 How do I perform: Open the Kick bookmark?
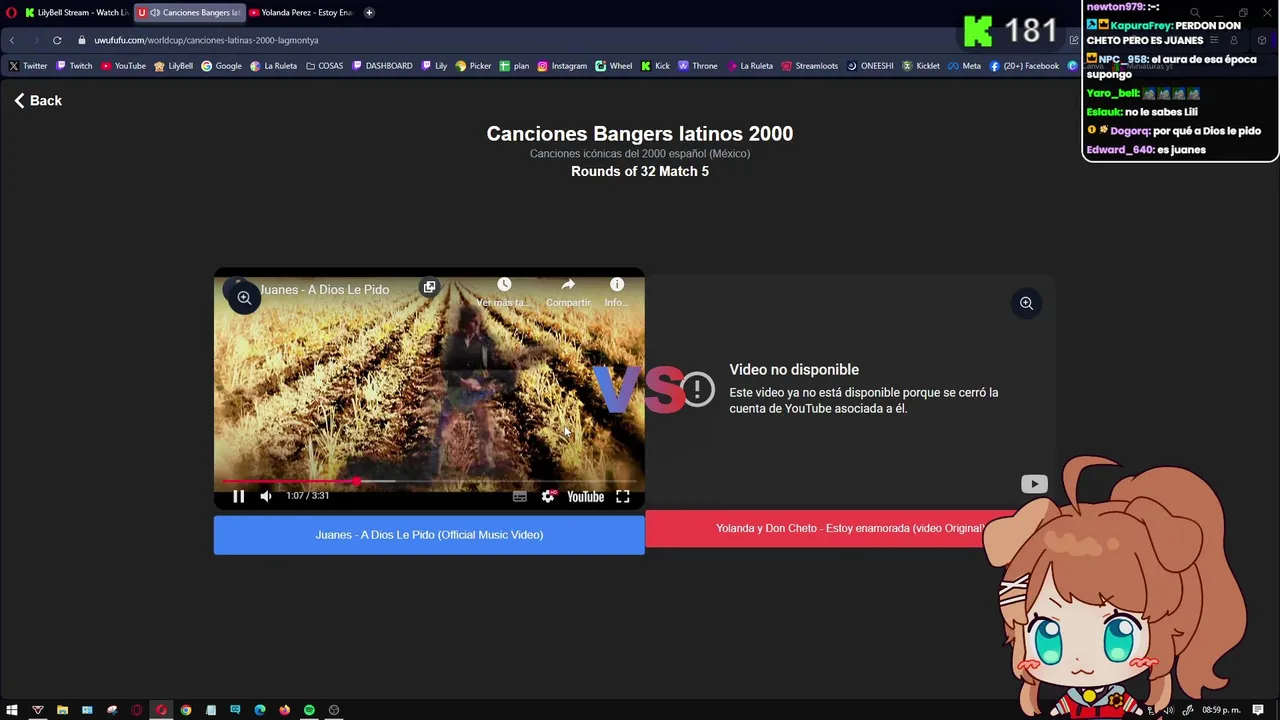[x=655, y=66]
